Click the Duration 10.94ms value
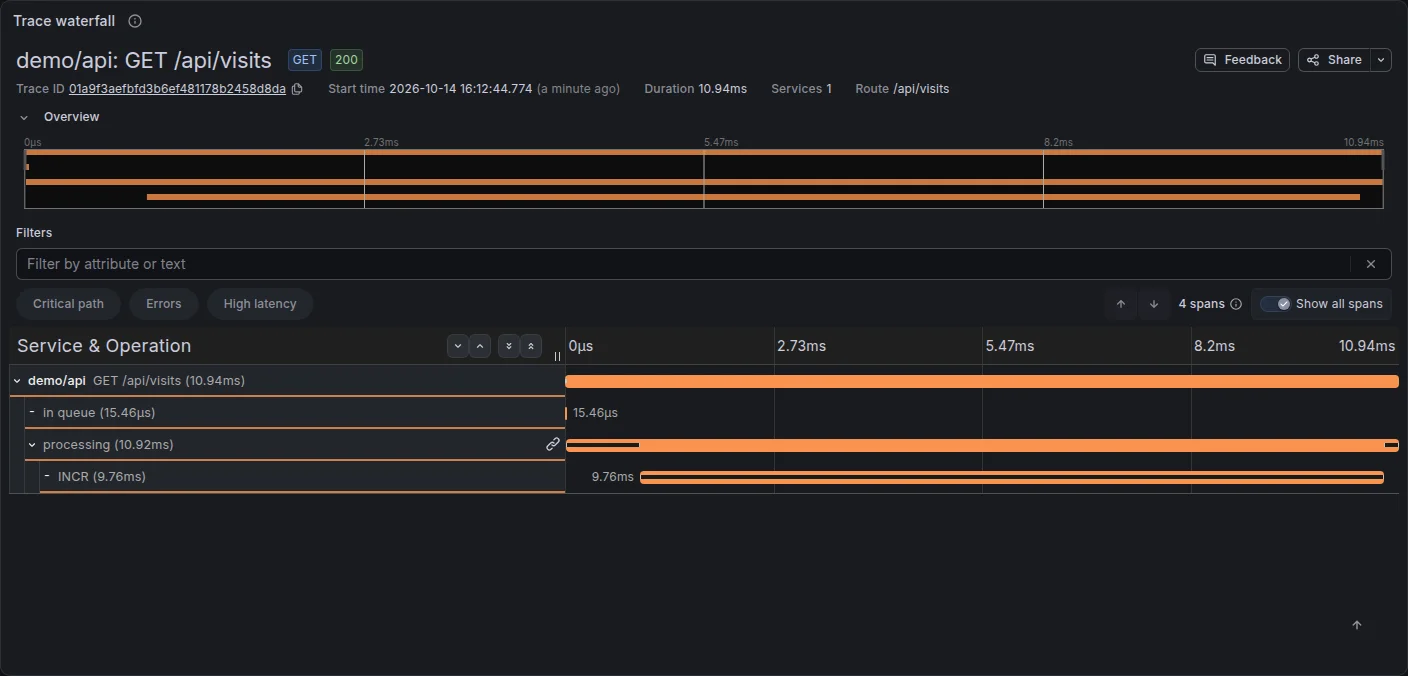The image size is (1408, 676). [722, 89]
